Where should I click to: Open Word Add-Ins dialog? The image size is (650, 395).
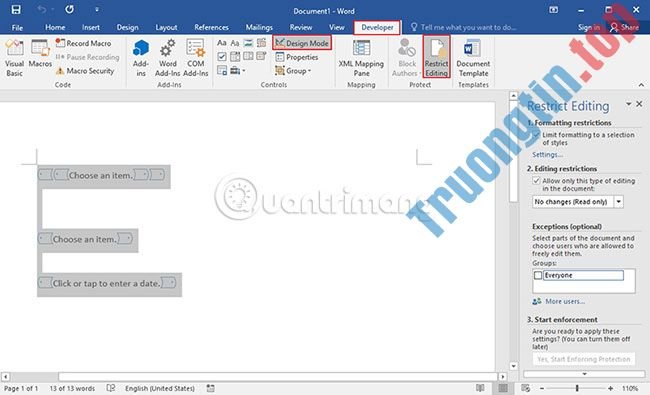(167, 58)
